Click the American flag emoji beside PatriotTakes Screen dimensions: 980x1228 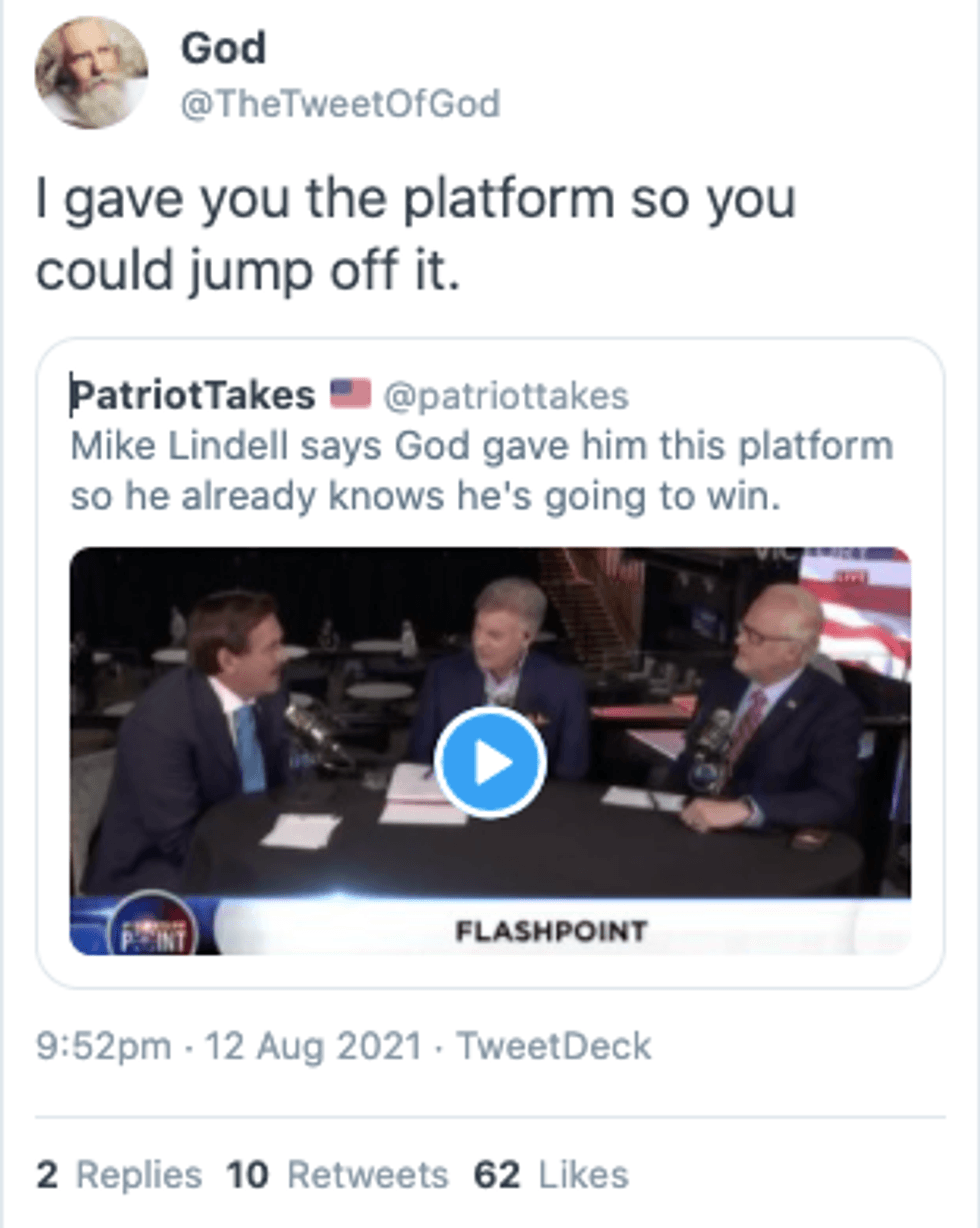[350, 396]
